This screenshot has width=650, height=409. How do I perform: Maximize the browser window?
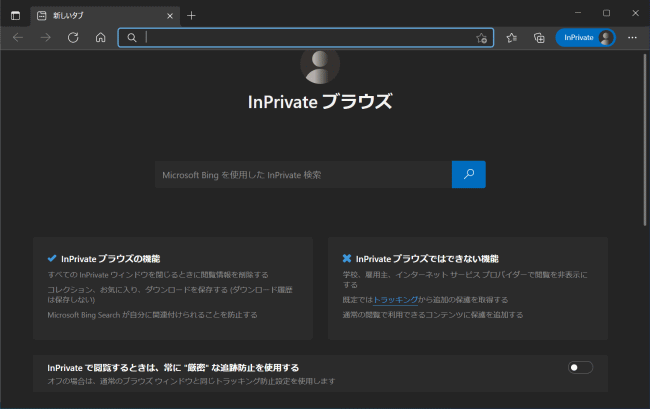[x=606, y=13]
